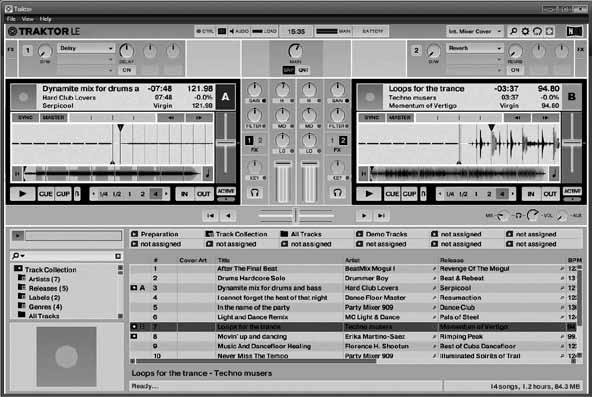Click the flux/loop icon beside CUP on Deck A

(x=77, y=194)
